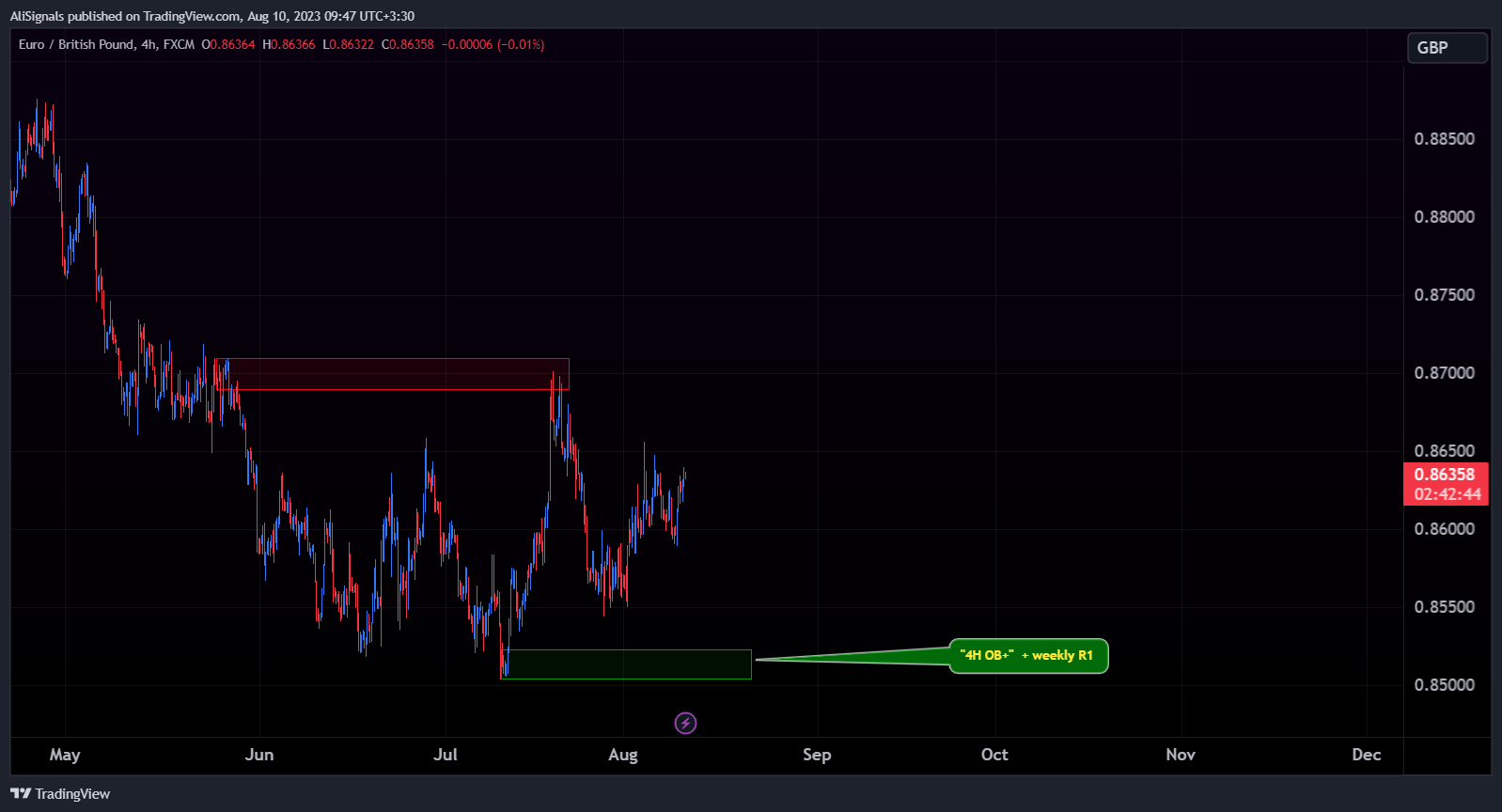Click the May label on time axis
1502x812 pixels.
point(65,755)
